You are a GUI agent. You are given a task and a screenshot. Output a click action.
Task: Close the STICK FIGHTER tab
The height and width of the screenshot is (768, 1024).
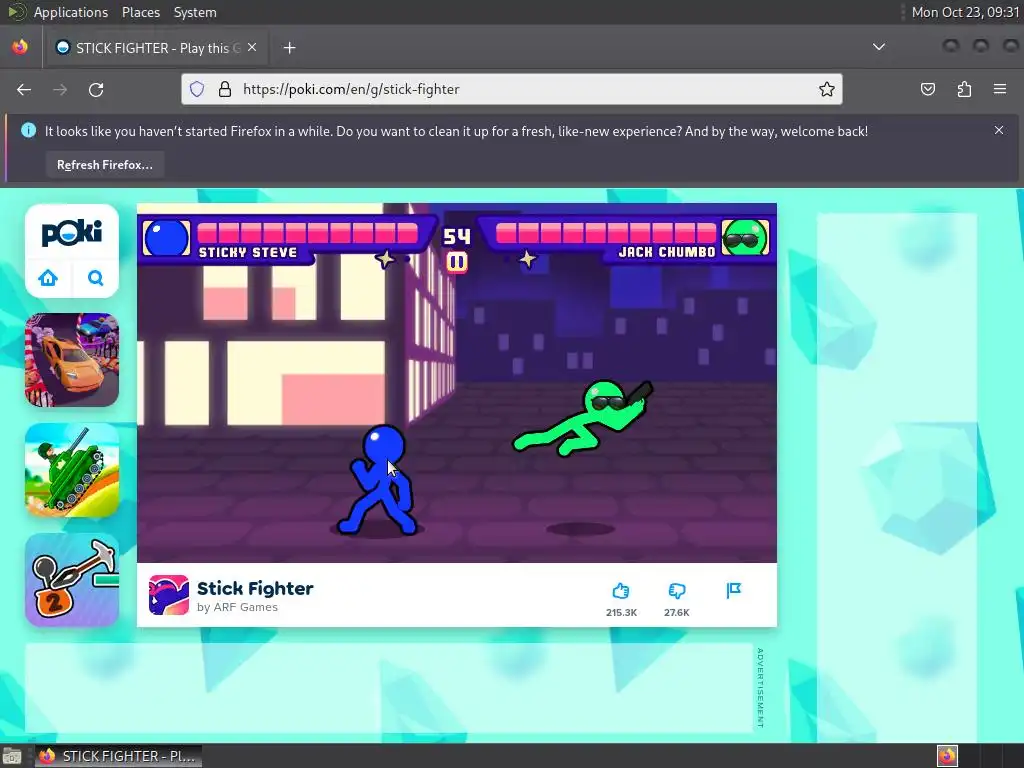pos(252,48)
